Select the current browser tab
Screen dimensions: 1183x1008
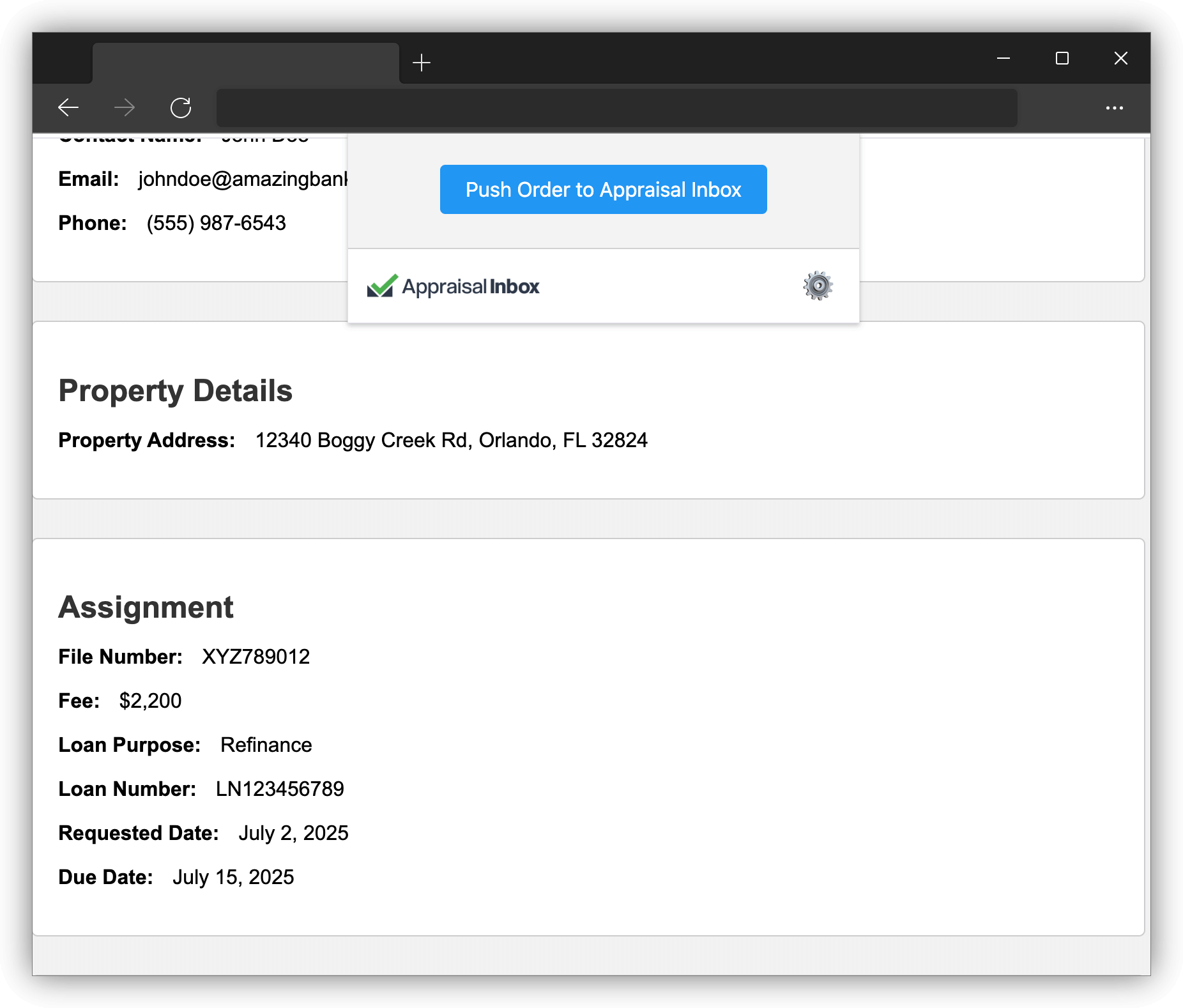245,63
